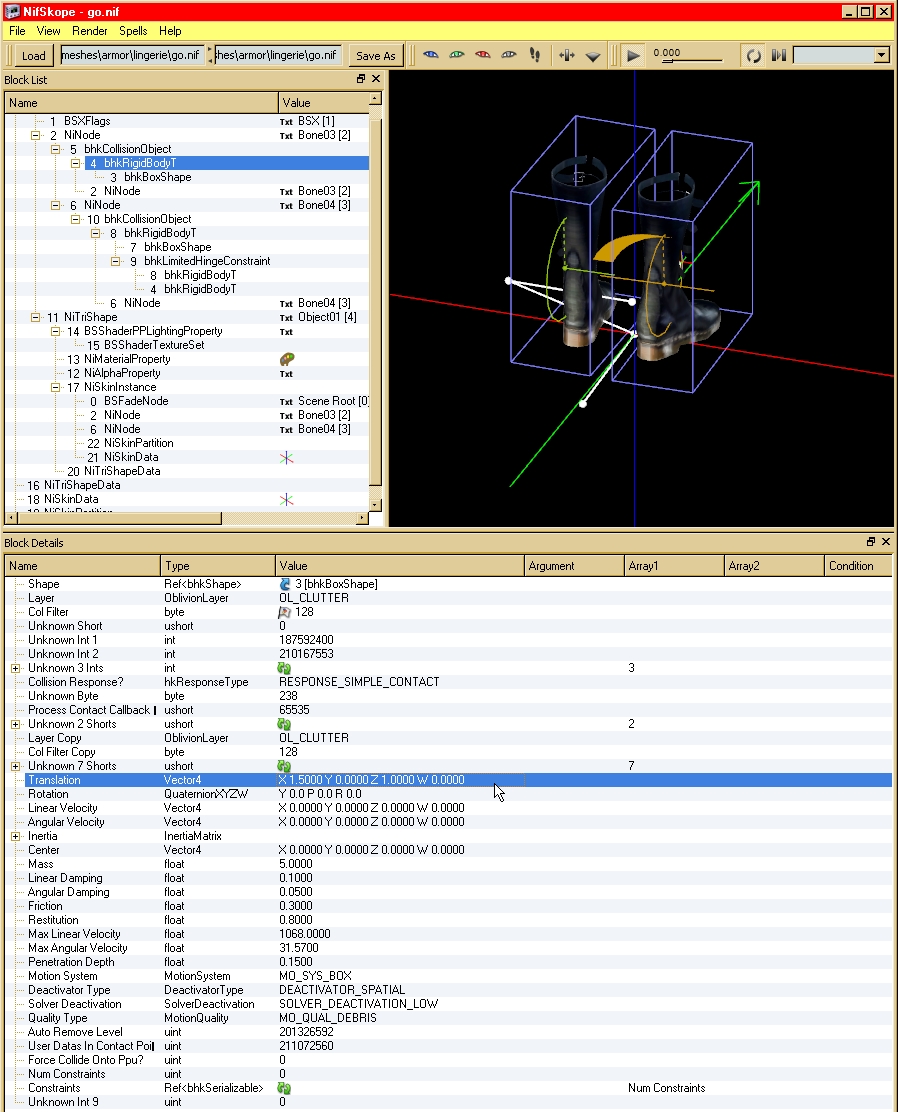This screenshot has height=1112, width=898.
Task: Select 22 NiSkinPartition tree item
Action: coord(130,443)
